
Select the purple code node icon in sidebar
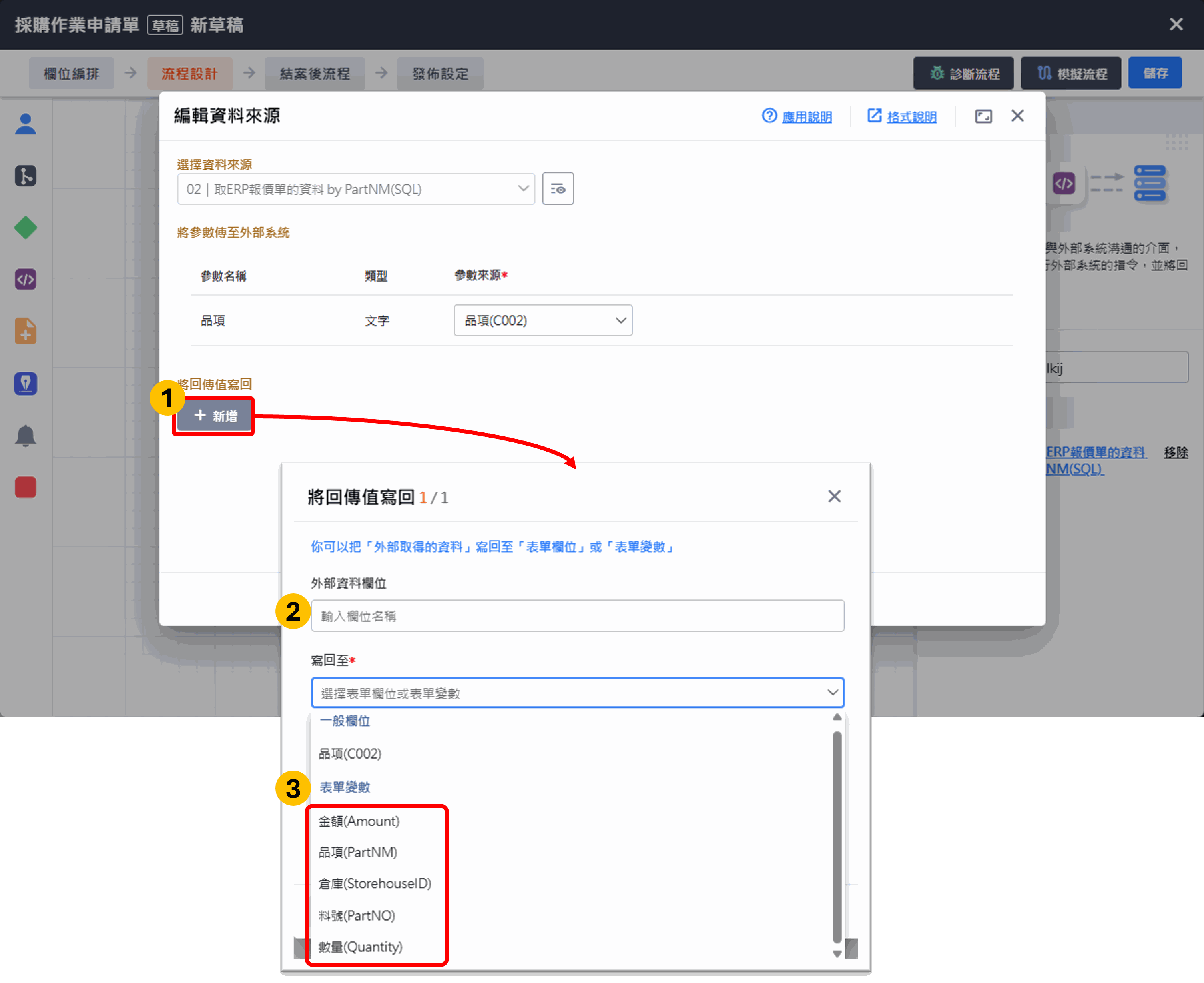click(25, 280)
